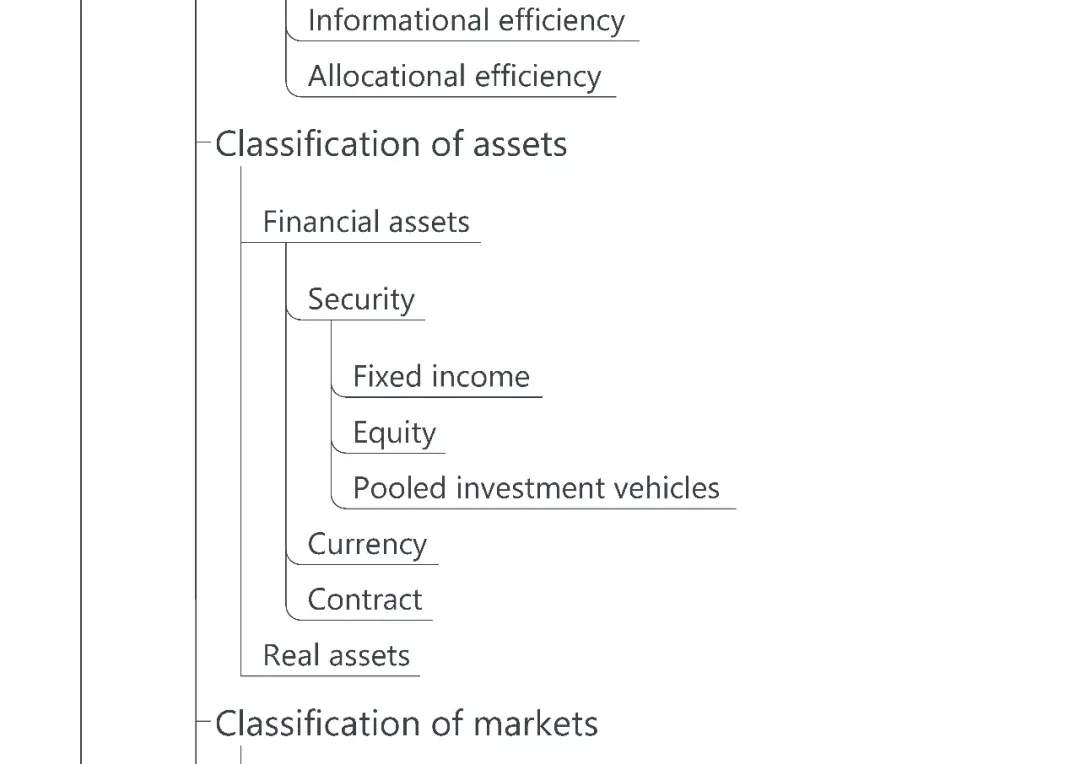The image size is (1080, 764).
Task: Select the Informational efficiency node
Action: [x=465, y=21]
